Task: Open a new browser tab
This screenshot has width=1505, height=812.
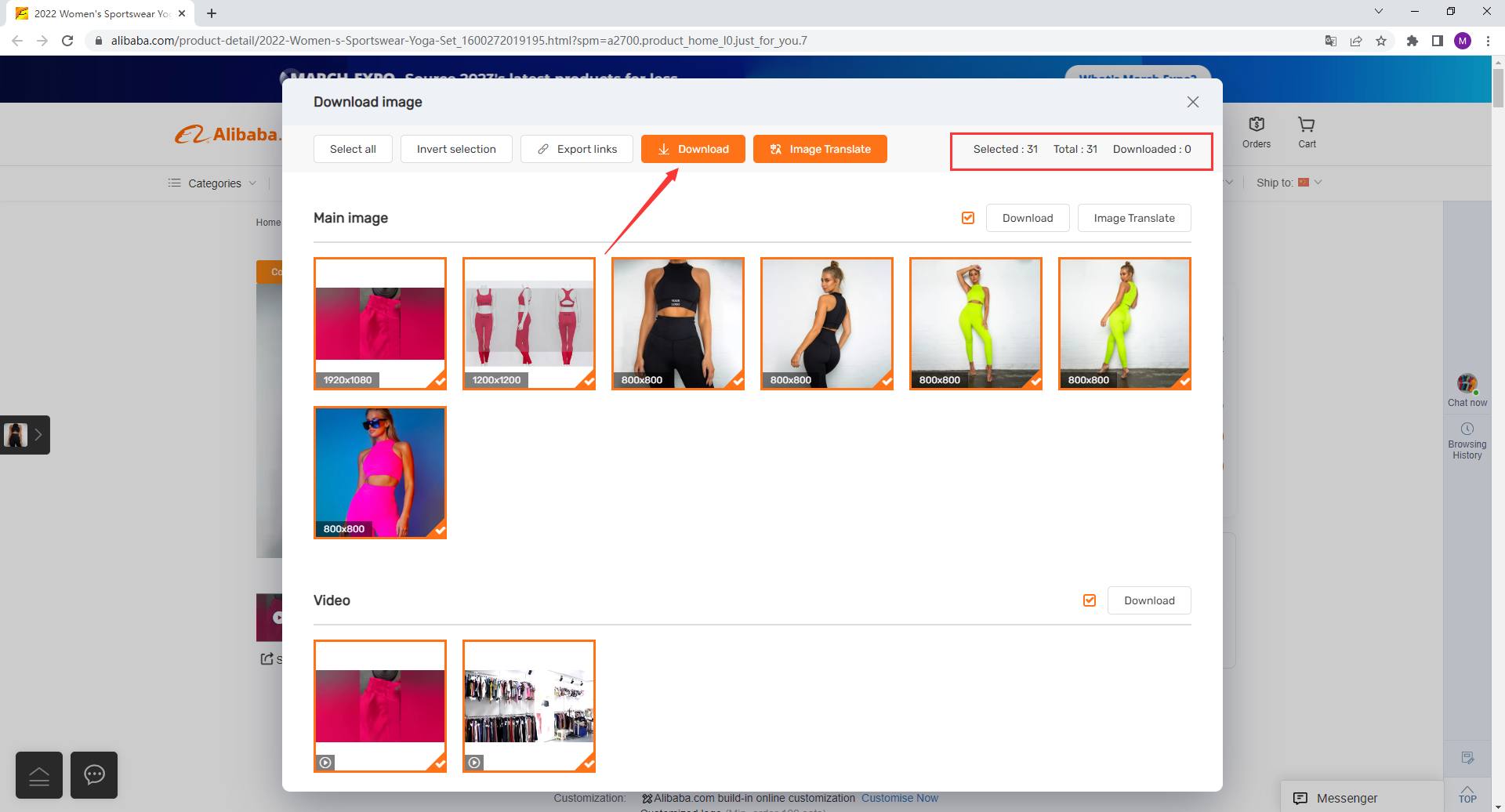Action: [x=212, y=13]
